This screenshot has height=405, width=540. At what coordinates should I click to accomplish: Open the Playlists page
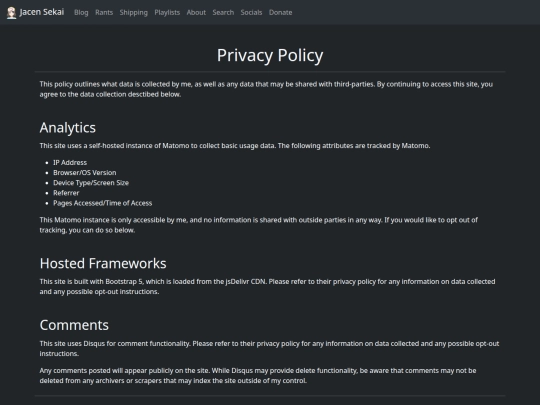pyautogui.click(x=167, y=12)
